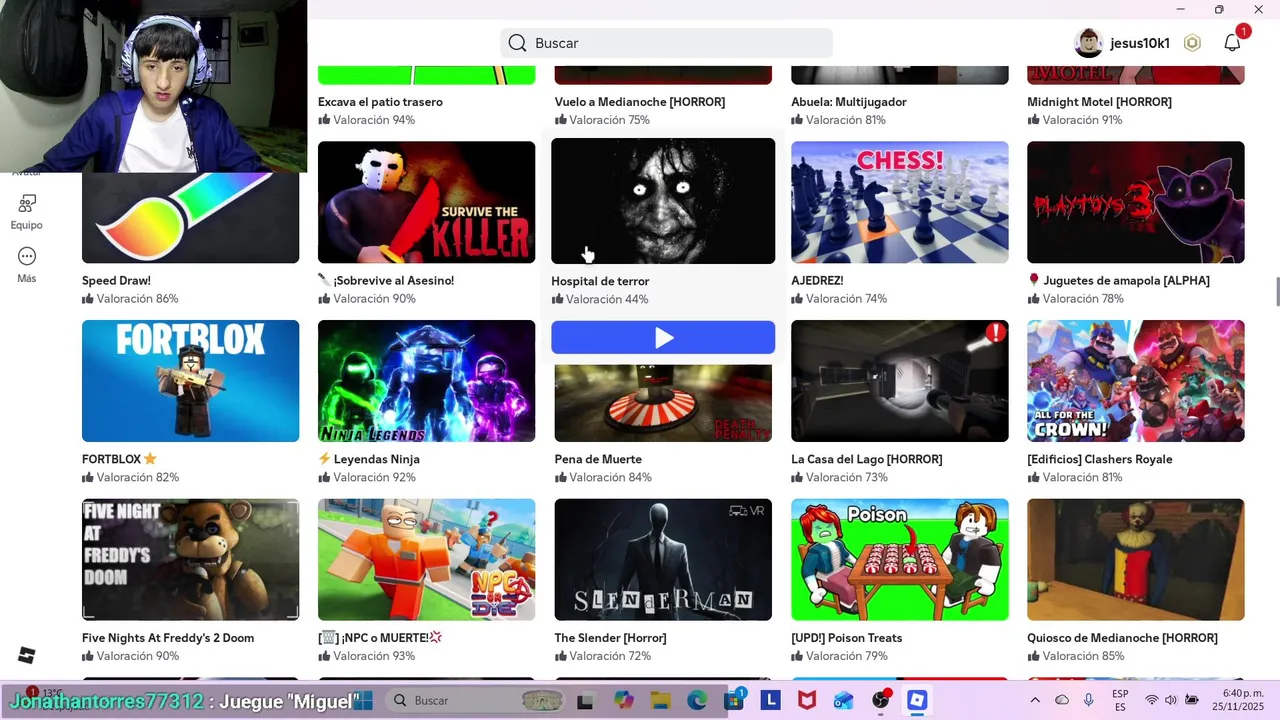Open the Task View taskbar icon
The image size is (1280, 720).
tap(586, 701)
